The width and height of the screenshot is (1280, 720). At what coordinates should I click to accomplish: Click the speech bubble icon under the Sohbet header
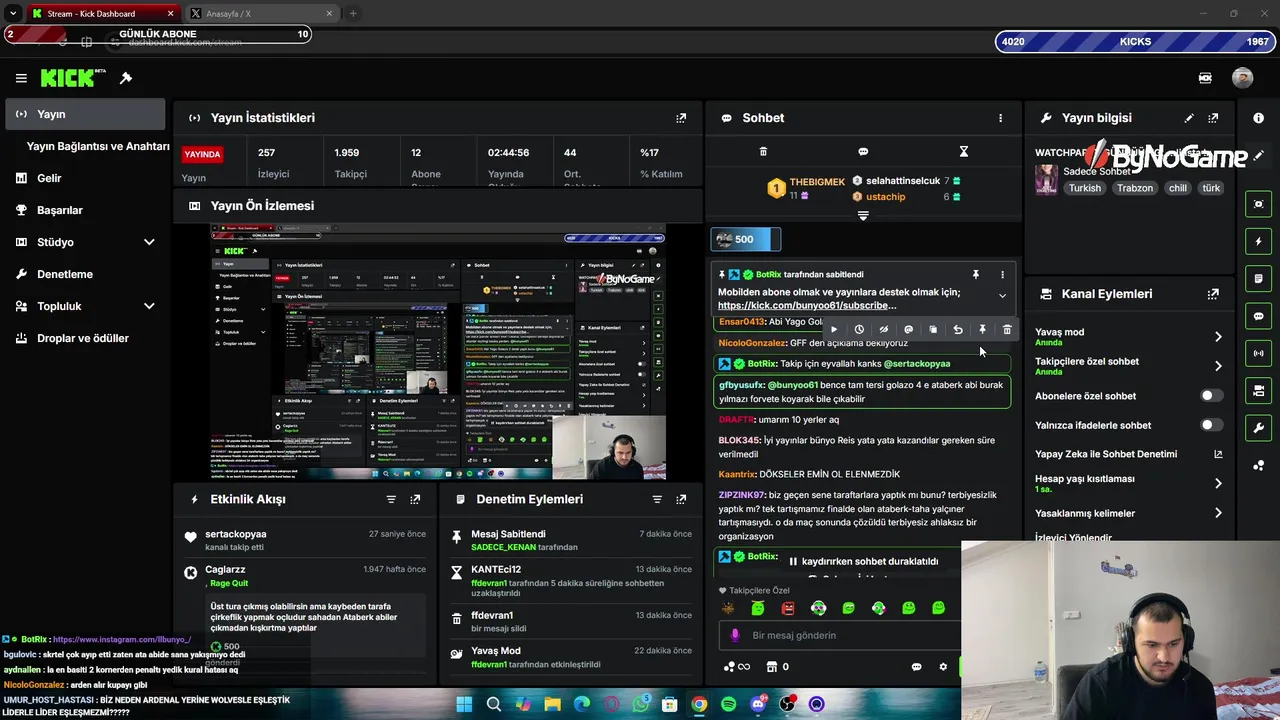click(x=863, y=152)
